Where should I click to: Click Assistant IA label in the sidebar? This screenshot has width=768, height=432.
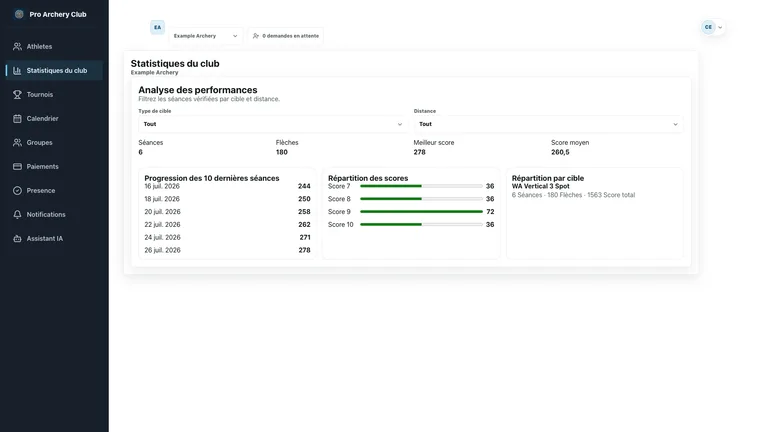45,239
